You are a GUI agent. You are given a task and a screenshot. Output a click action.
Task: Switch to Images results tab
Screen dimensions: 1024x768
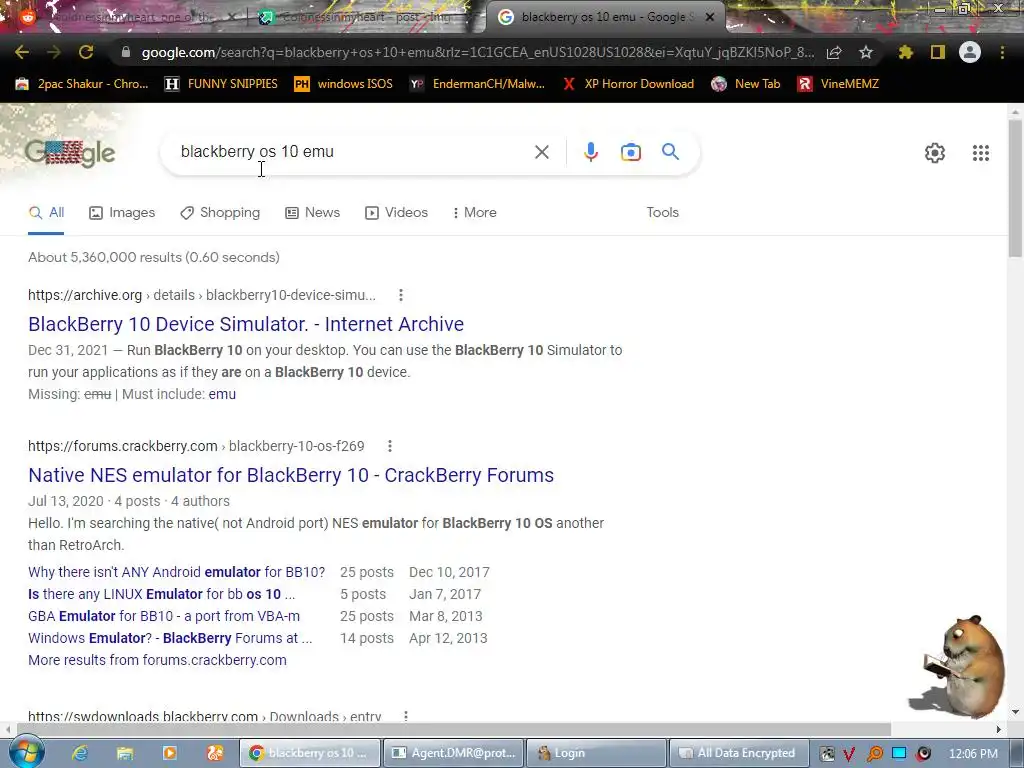pyautogui.click(x=122, y=212)
